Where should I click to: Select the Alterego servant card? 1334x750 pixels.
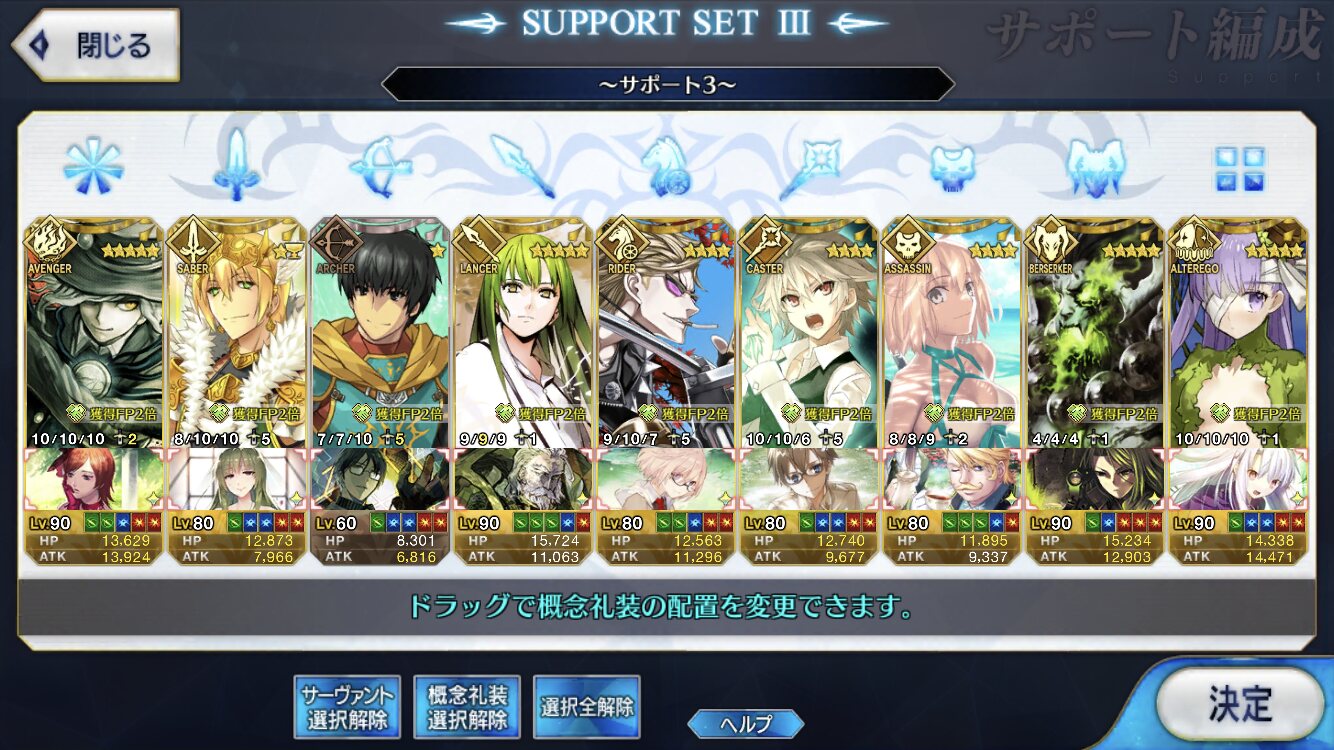[x=1239, y=333]
